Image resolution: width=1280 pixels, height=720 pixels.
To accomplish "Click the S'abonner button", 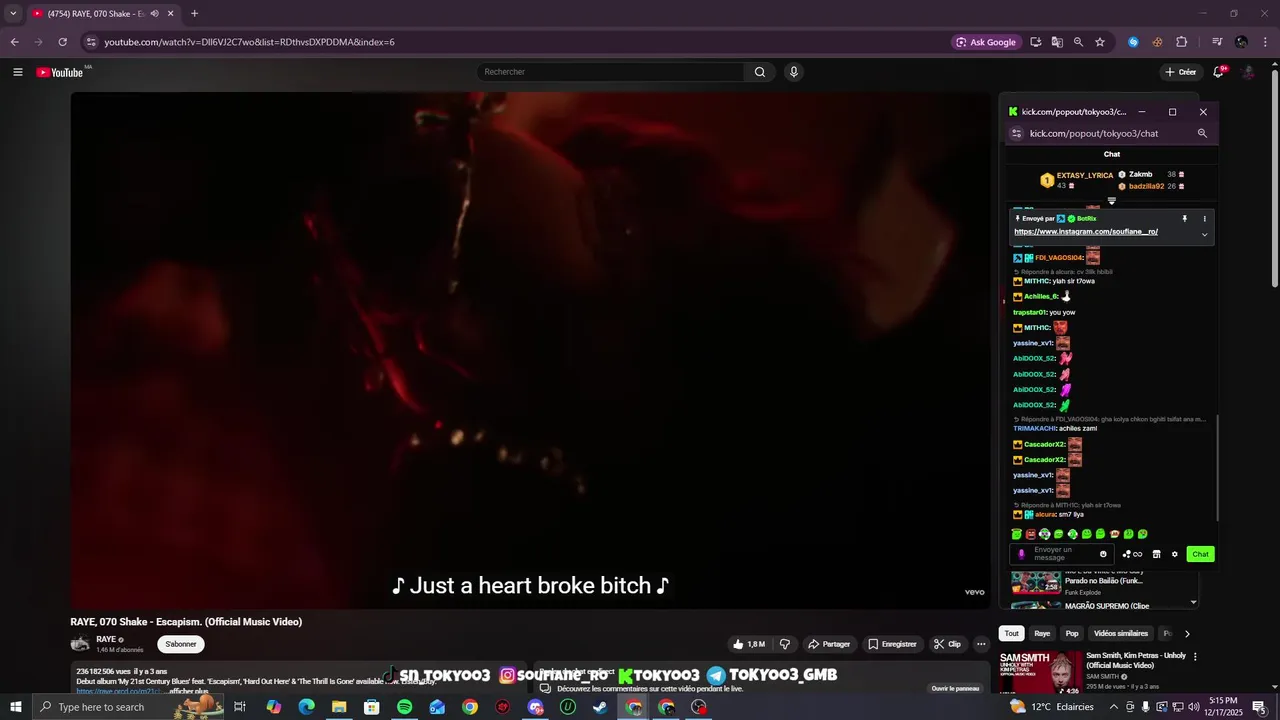I will click(x=181, y=644).
